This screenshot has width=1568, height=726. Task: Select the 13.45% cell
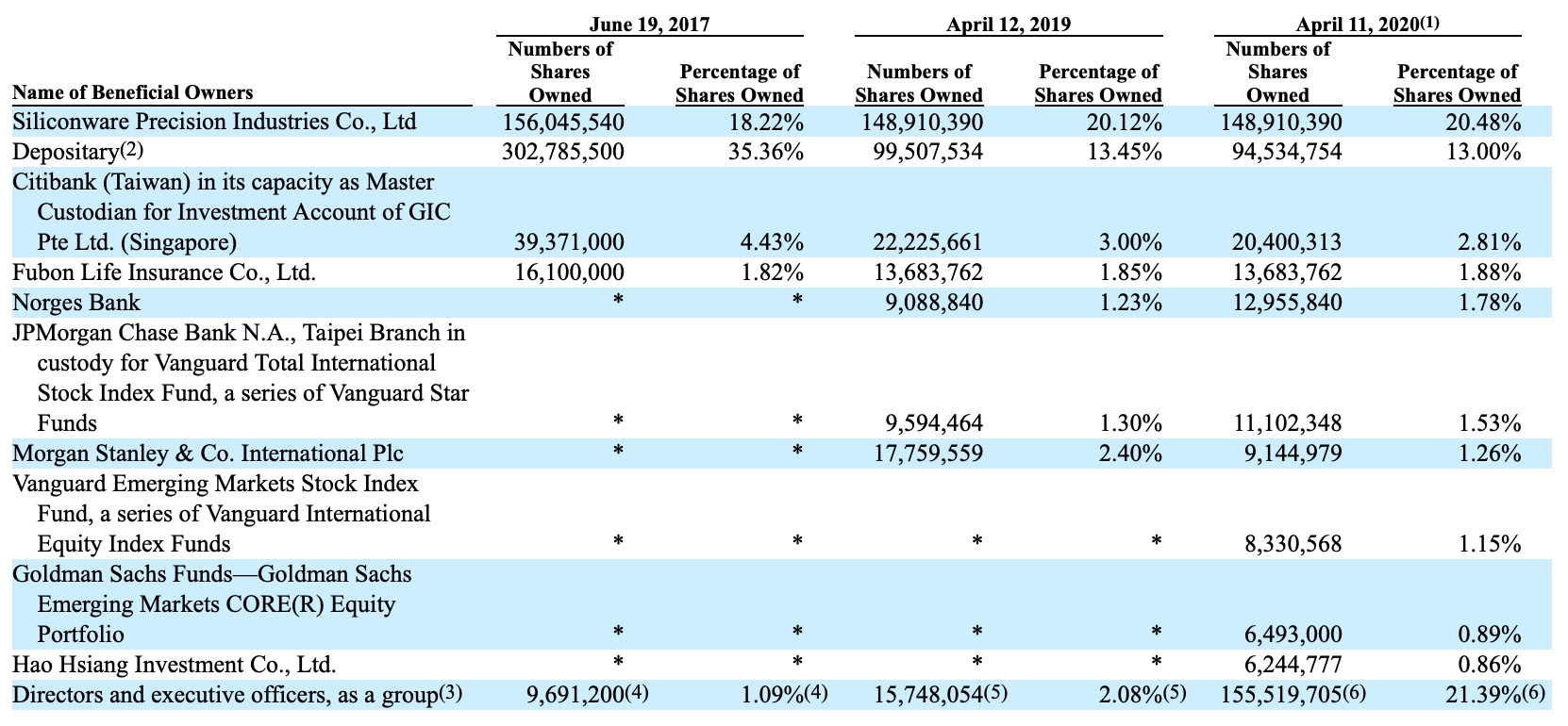coord(1125,152)
